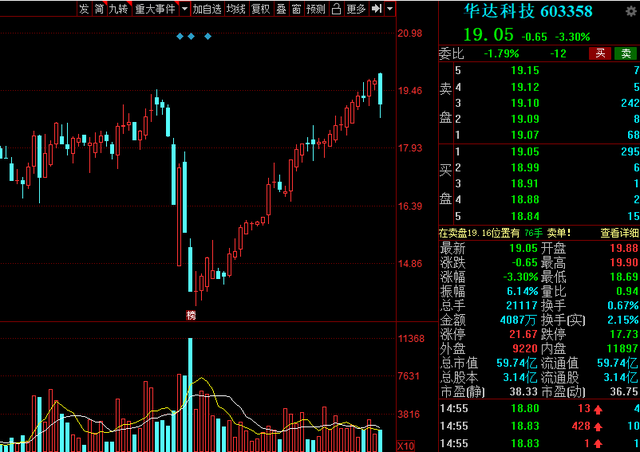The image size is (640, 452).
Task: Toggle the lock icon in toolbar
Action: tap(336, 9)
